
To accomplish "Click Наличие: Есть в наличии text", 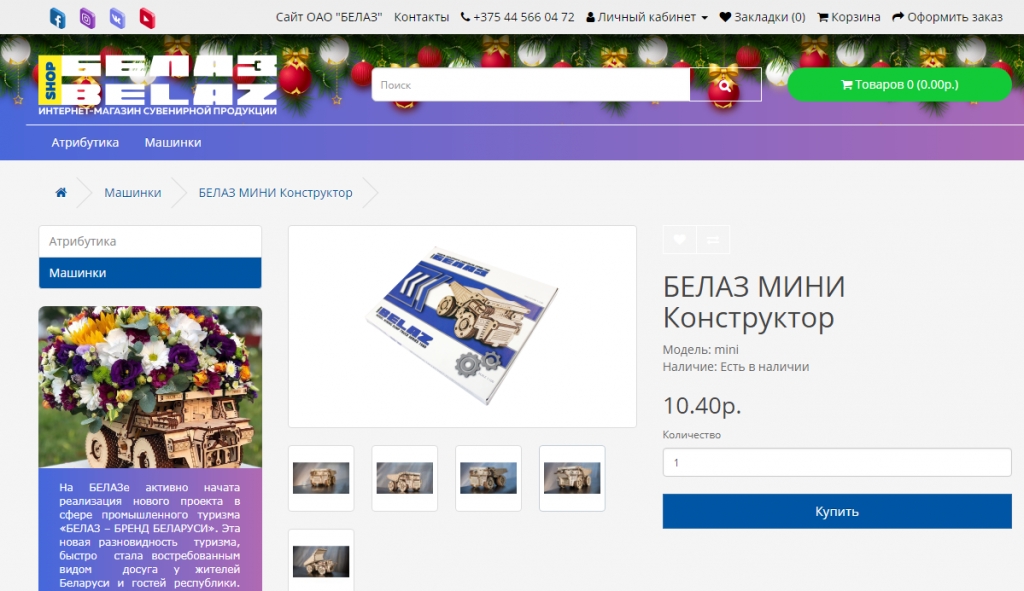I will pyautogui.click(x=735, y=367).
